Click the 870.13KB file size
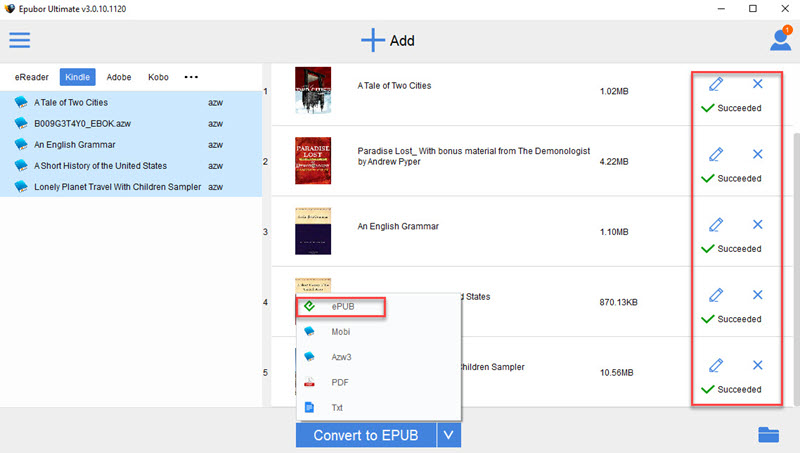Viewport: 800px width, 453px height. pos(618,303)
